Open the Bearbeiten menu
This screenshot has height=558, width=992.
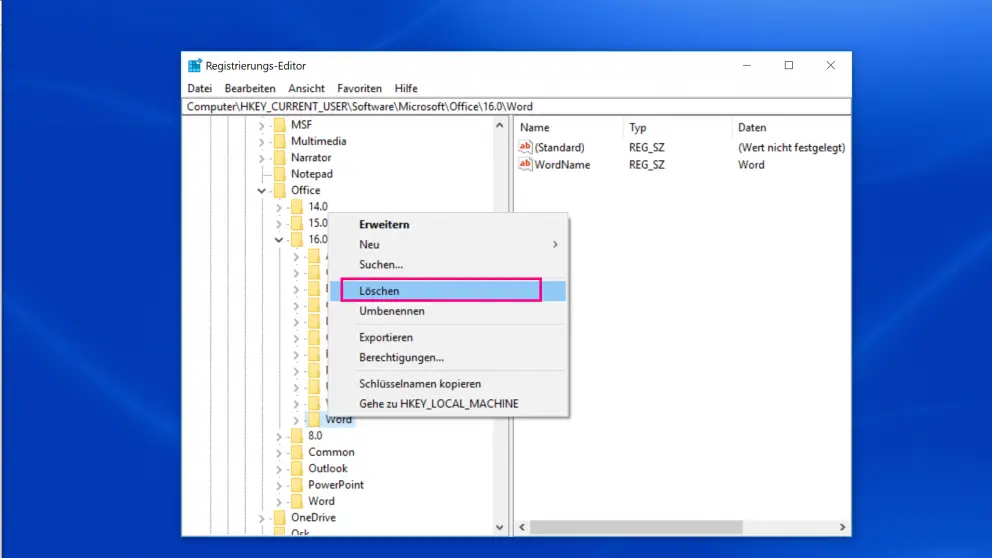pyautogui.click(x=249, y=88)
